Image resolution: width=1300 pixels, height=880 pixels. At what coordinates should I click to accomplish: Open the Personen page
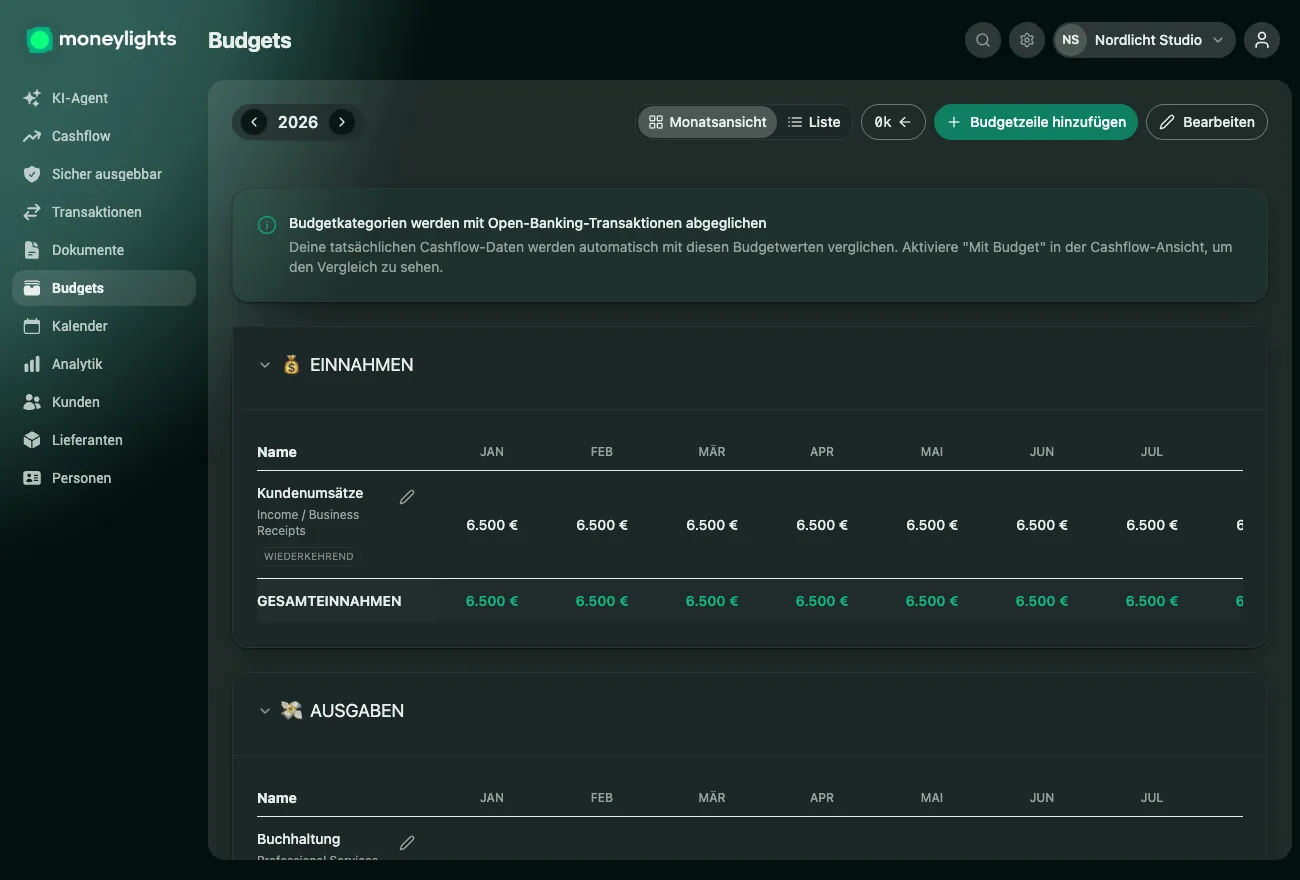[104, 478]
